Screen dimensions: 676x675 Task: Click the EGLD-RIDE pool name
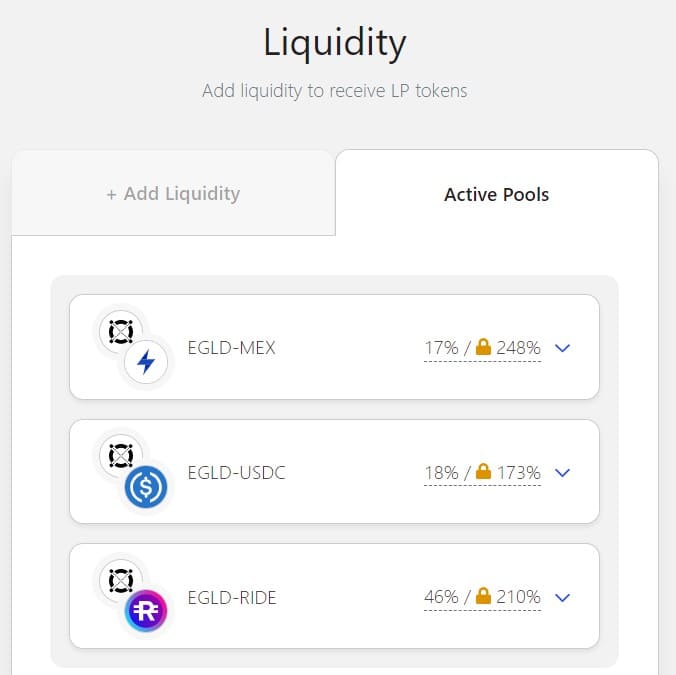[232, 598]
